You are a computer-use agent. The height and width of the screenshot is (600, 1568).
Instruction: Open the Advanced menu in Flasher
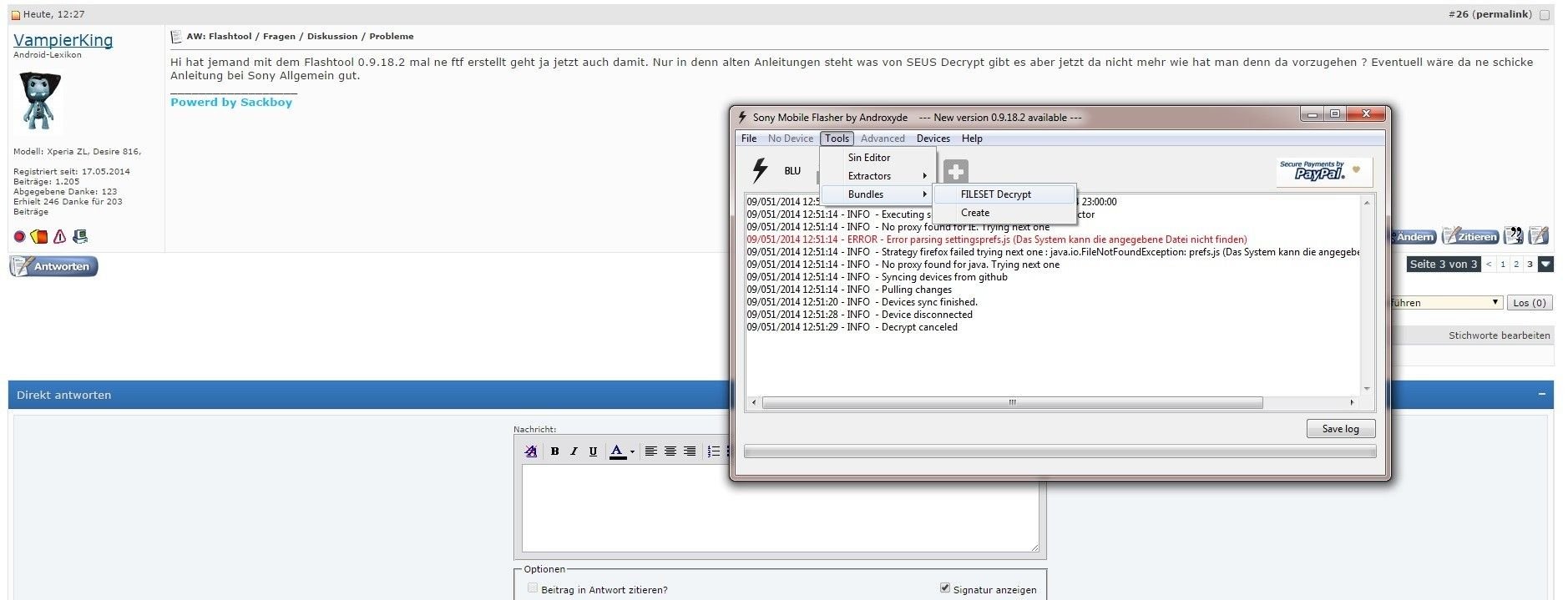[883, 139]
